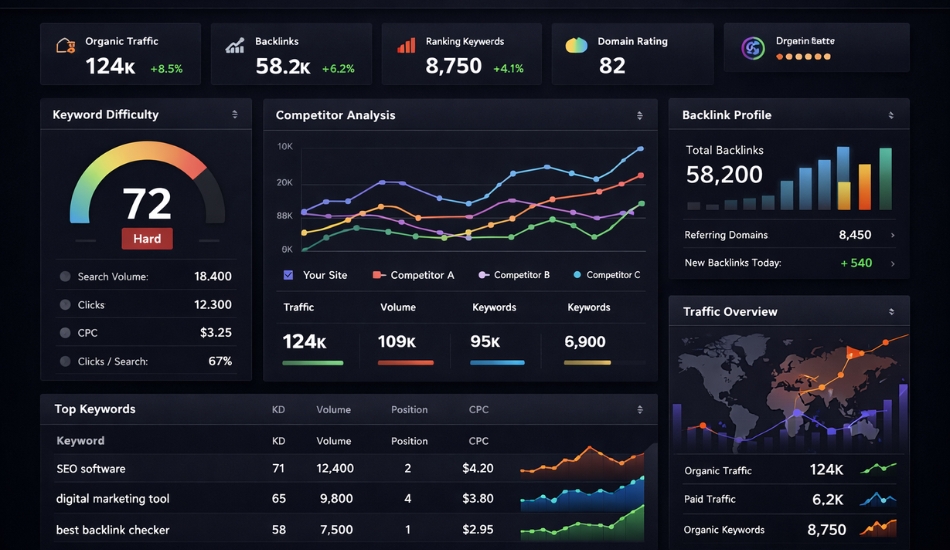The width and height of the screenshot is (950, 550).
Task: Open the best backlink checker keyword
Action: pyautogui.click(x=113, y=529)
